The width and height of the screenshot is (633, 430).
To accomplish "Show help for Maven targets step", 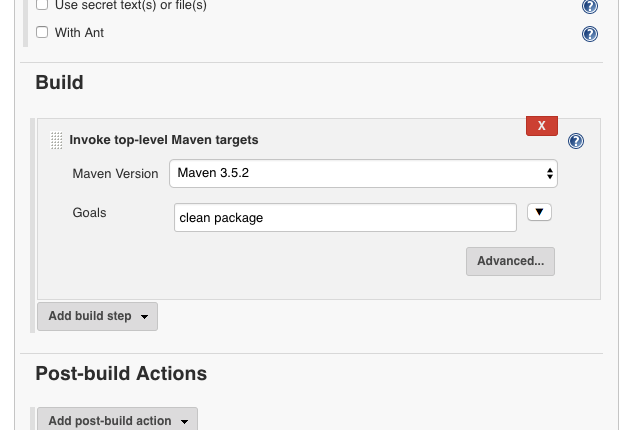I will 576,141.
